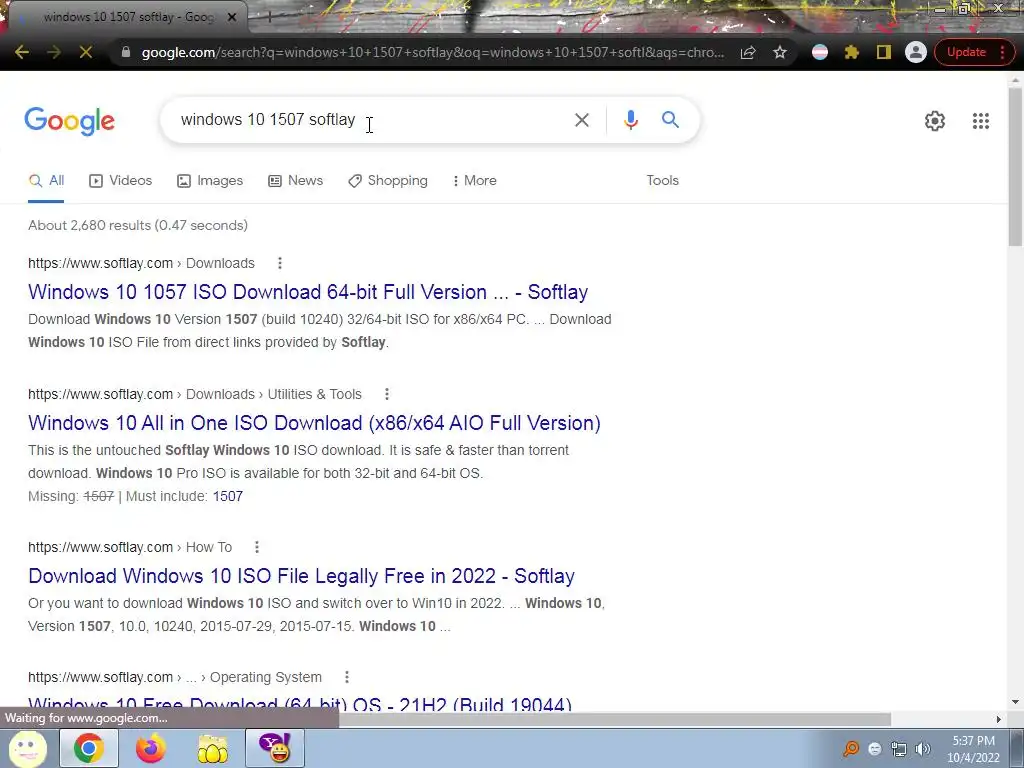Submit search with magnifier icon
Viewport: 1024px width, 768px height.
[670, 120]
